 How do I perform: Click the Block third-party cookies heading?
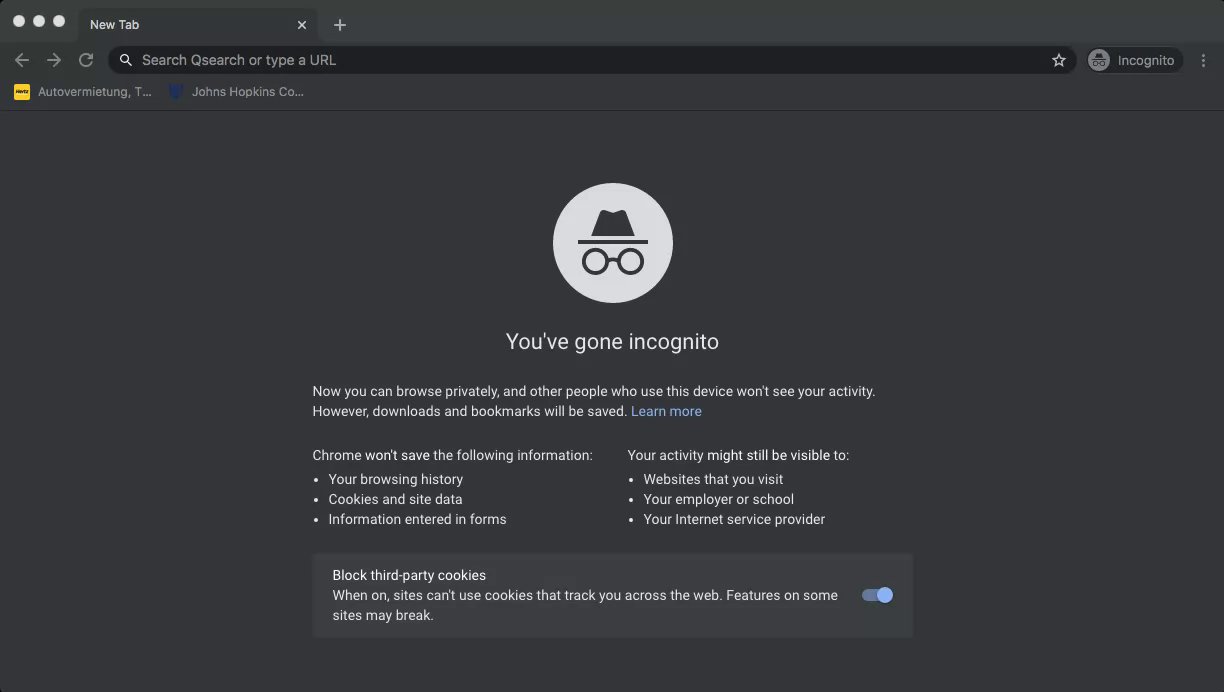tap(409, 575)
